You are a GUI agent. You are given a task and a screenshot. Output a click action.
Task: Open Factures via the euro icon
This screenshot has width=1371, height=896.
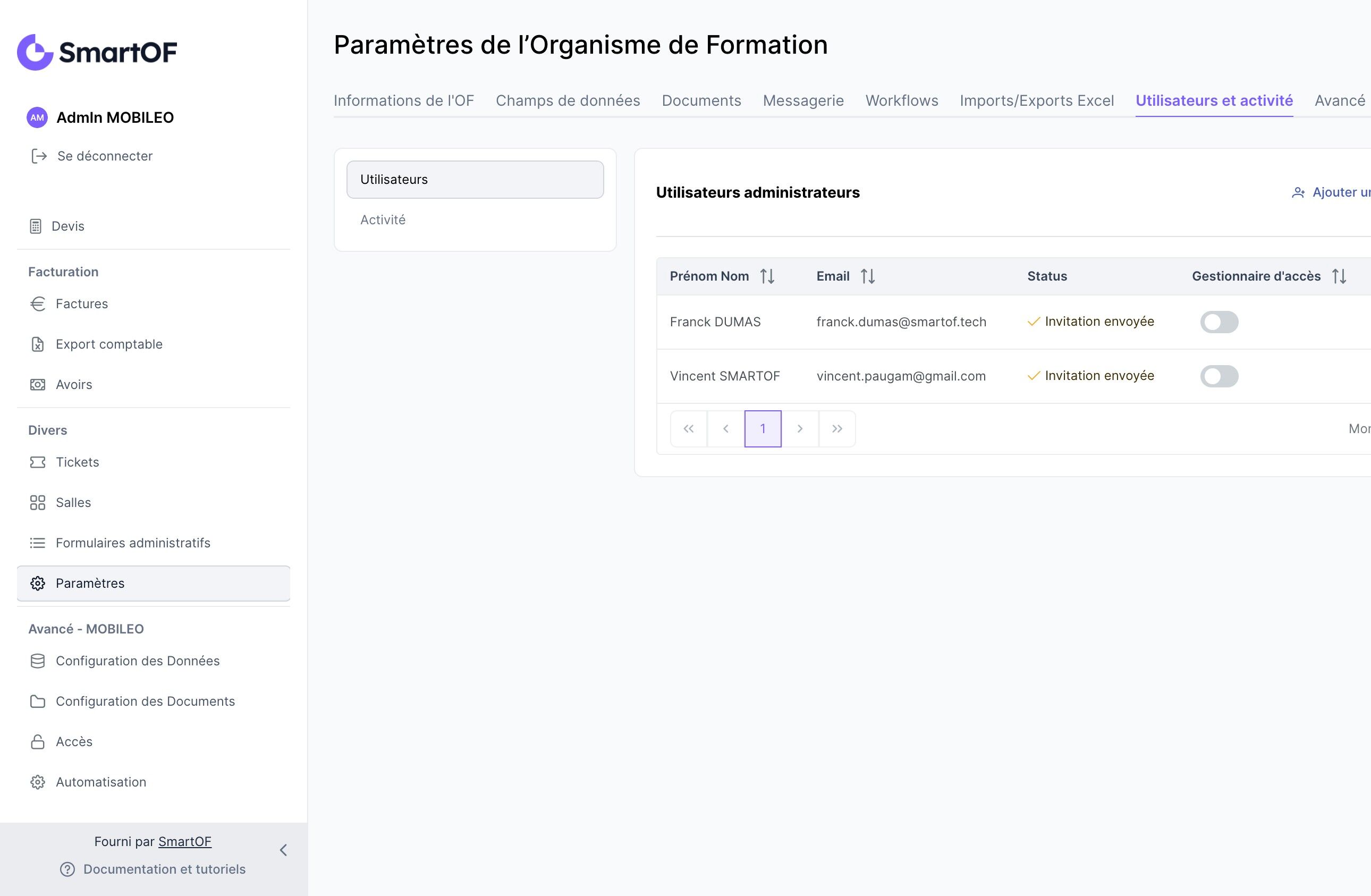37,303
